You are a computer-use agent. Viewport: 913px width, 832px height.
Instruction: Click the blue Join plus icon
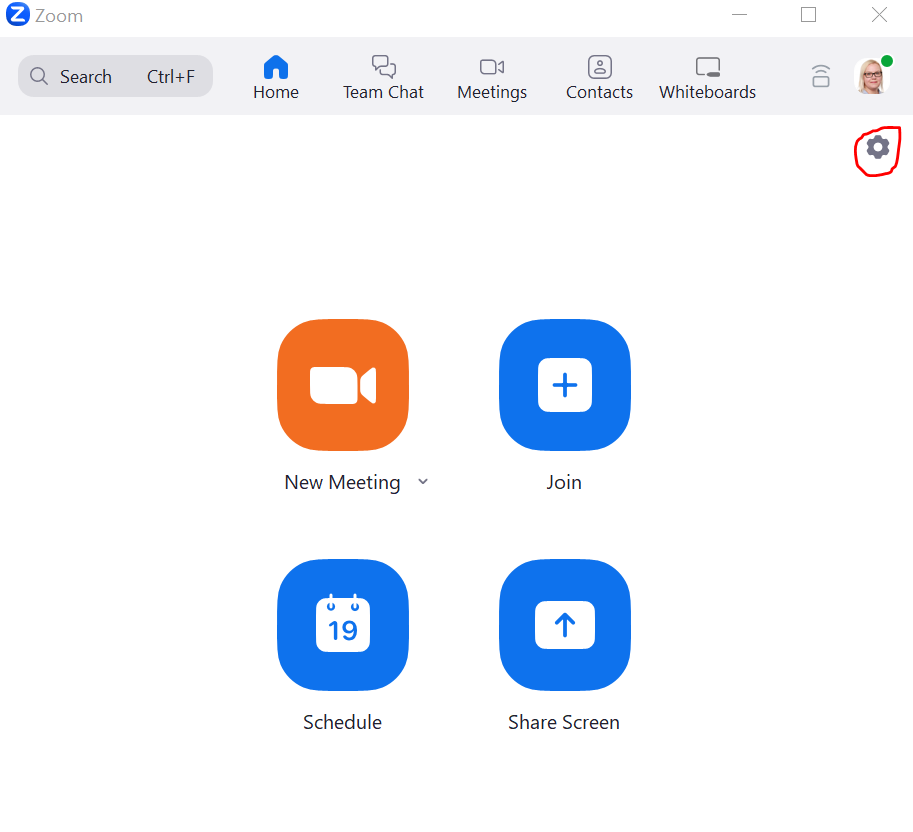coord(564,385)
